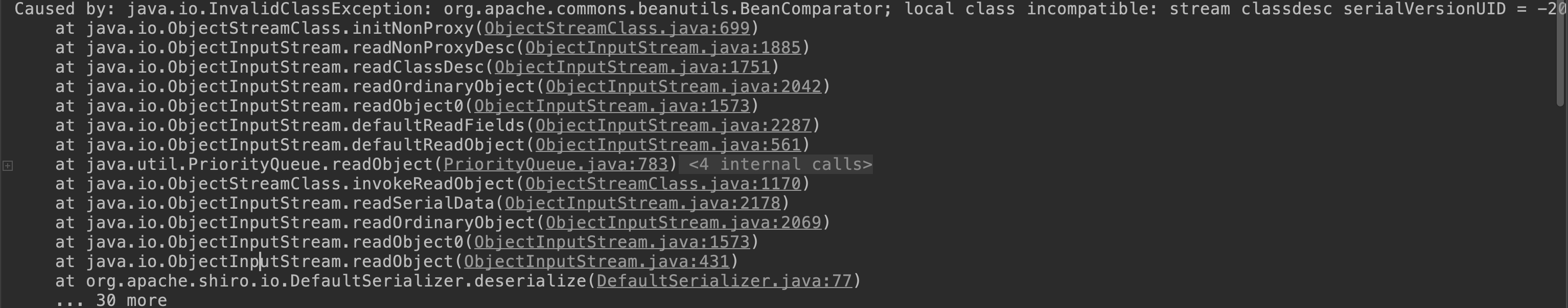Screen dimensions: 1568x308
Task: Click 'java.io.ObjectInputStream.readNonProxyDesc' text
Action: point(300,48)
